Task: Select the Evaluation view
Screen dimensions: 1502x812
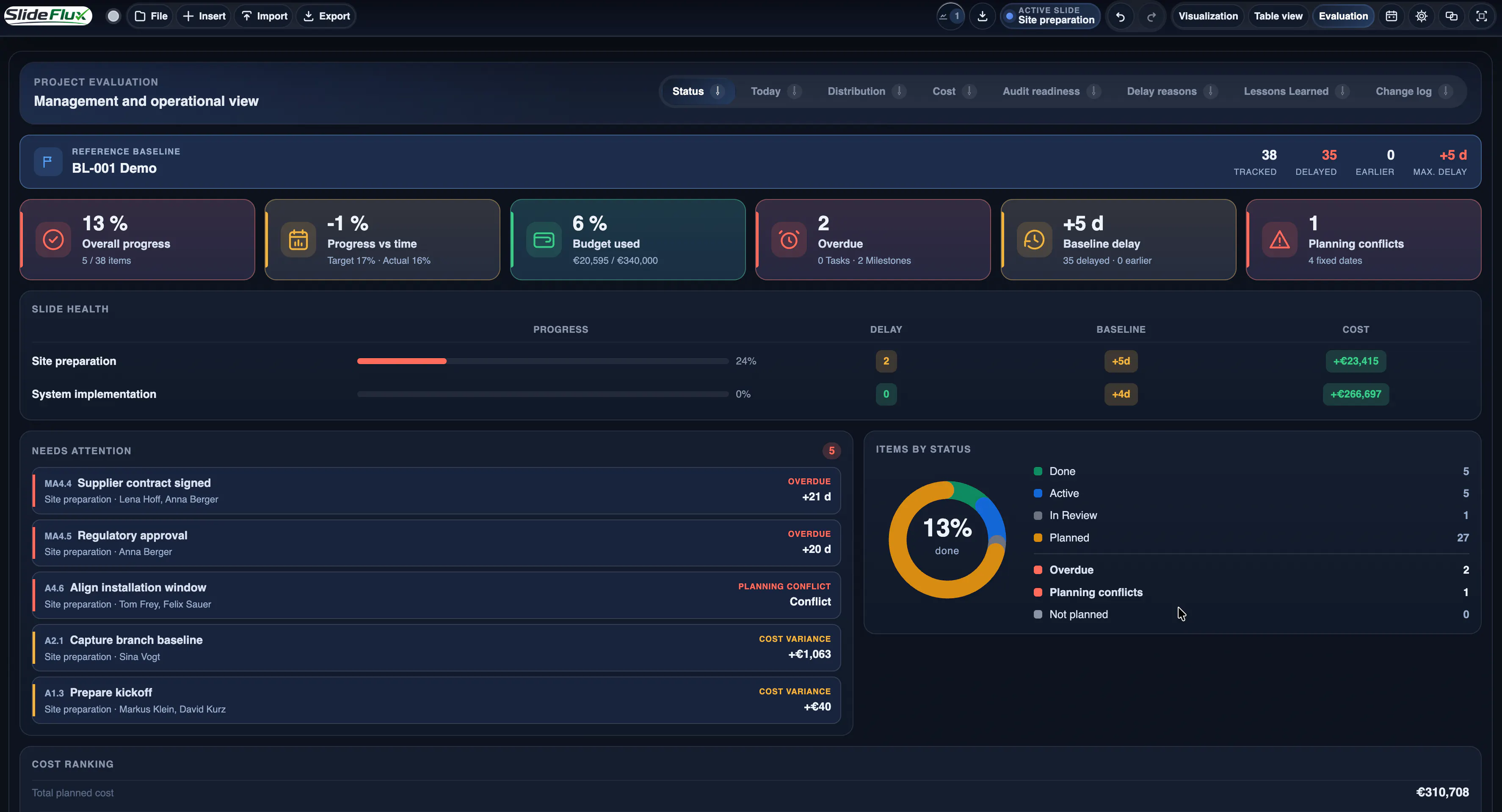Action: click(x=1343, y=17)
